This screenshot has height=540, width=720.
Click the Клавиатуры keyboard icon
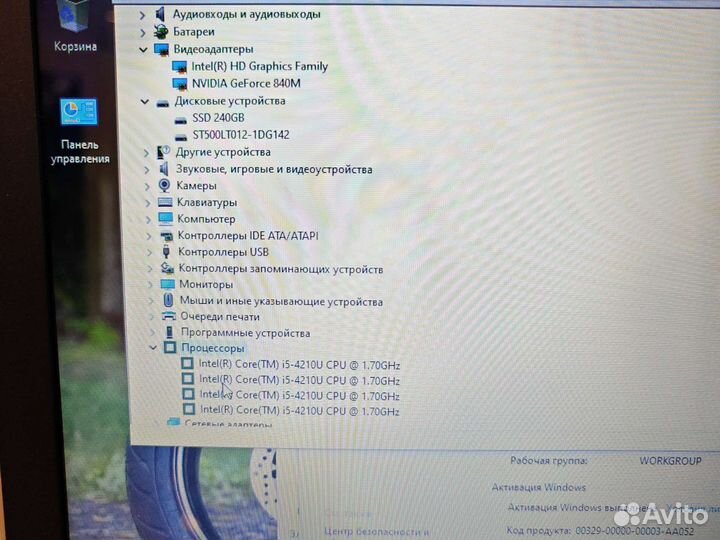(x=165, y=202)
